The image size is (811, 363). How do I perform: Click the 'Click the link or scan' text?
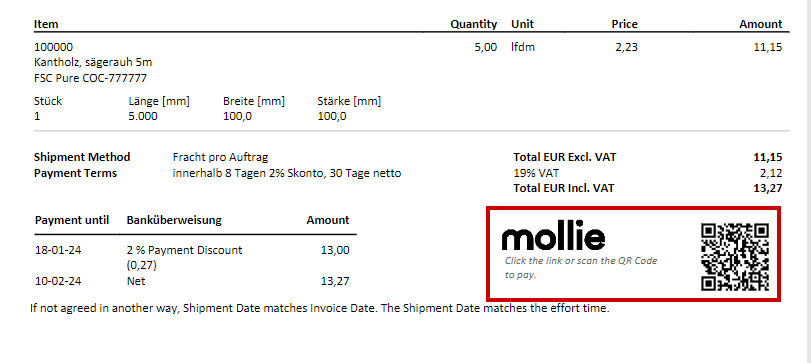pyautogui.click(x=581, y=267)
